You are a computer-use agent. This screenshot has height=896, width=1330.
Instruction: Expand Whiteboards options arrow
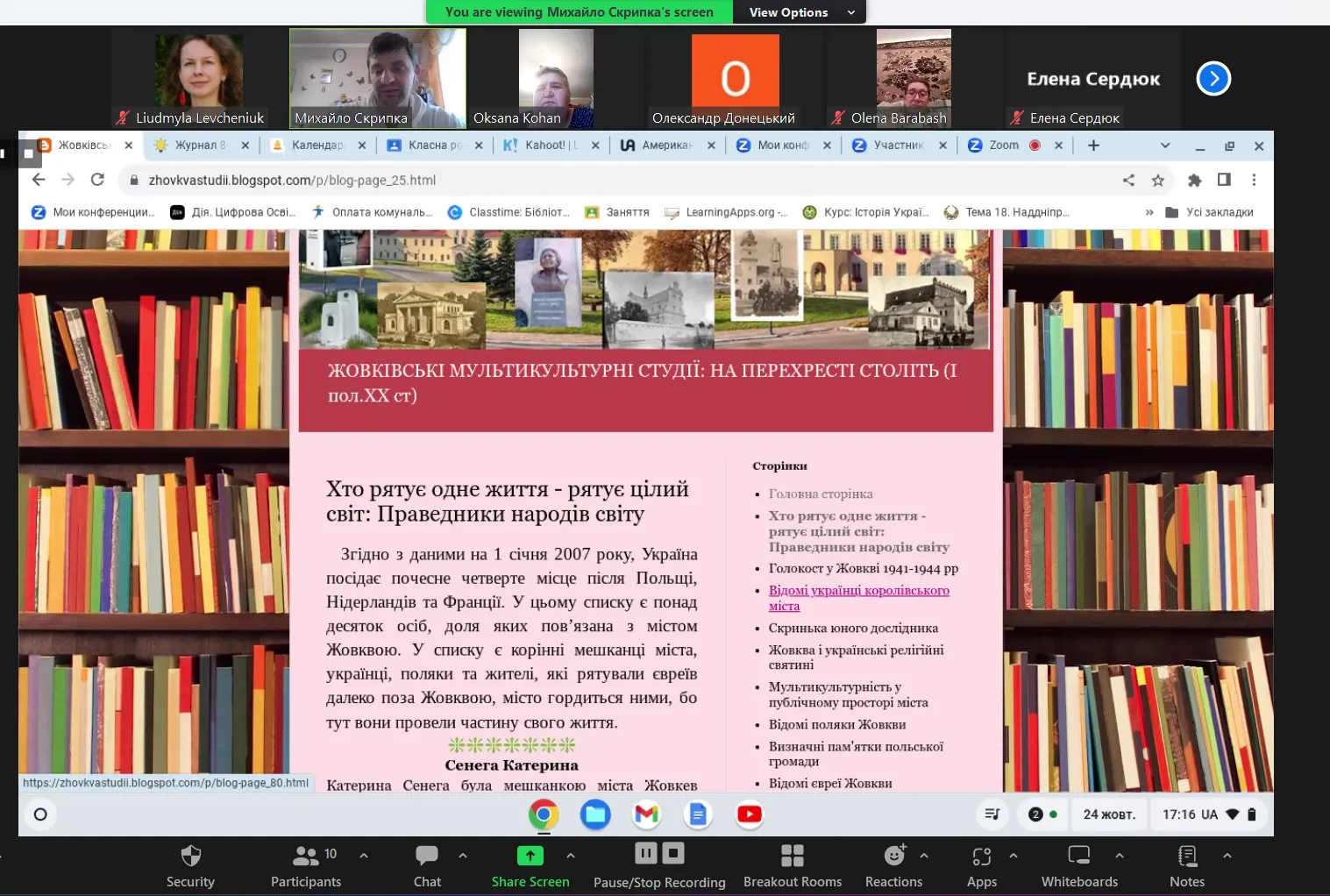pyautogui.click(x=1119, y=855)
